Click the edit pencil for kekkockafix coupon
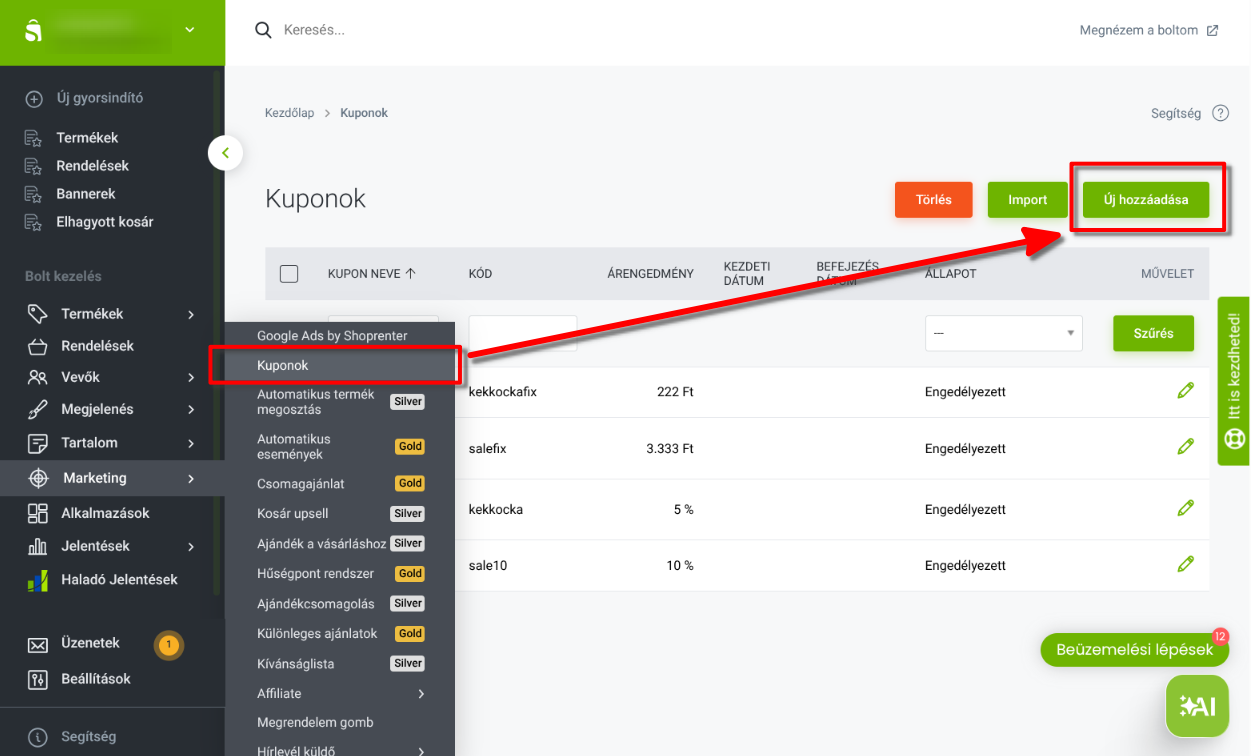 1185,391
